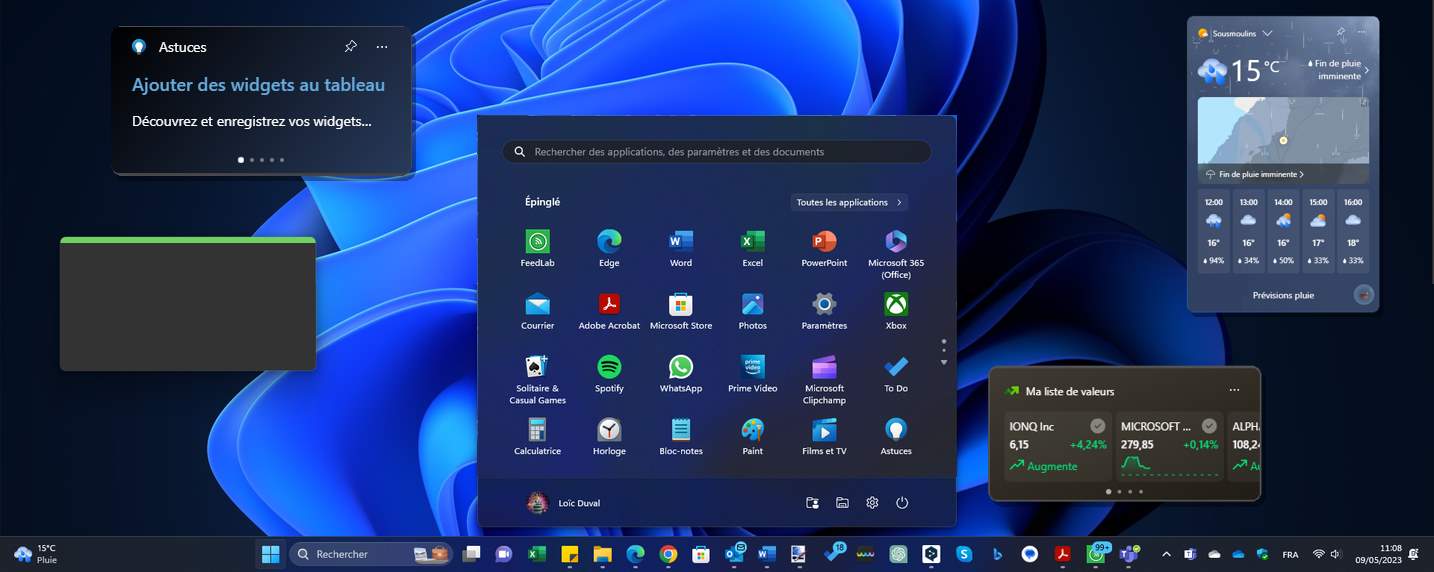1434x572 pixels.
Task: Open Prime Video app
Action: [x=752, y=374]
